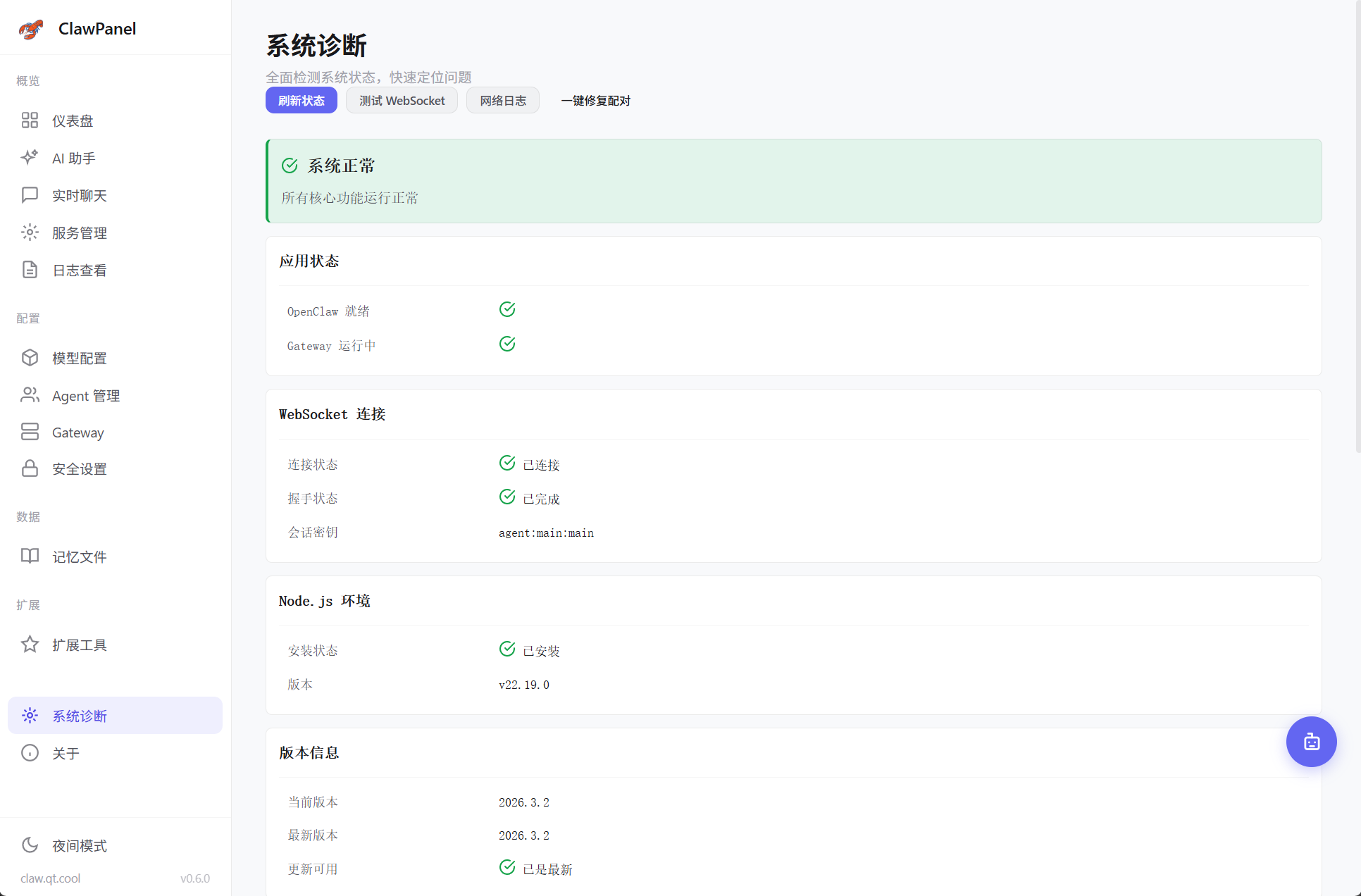1361x896 pixels.
Task: Select the 扩展工具 star icon
Action: [30, 645]
